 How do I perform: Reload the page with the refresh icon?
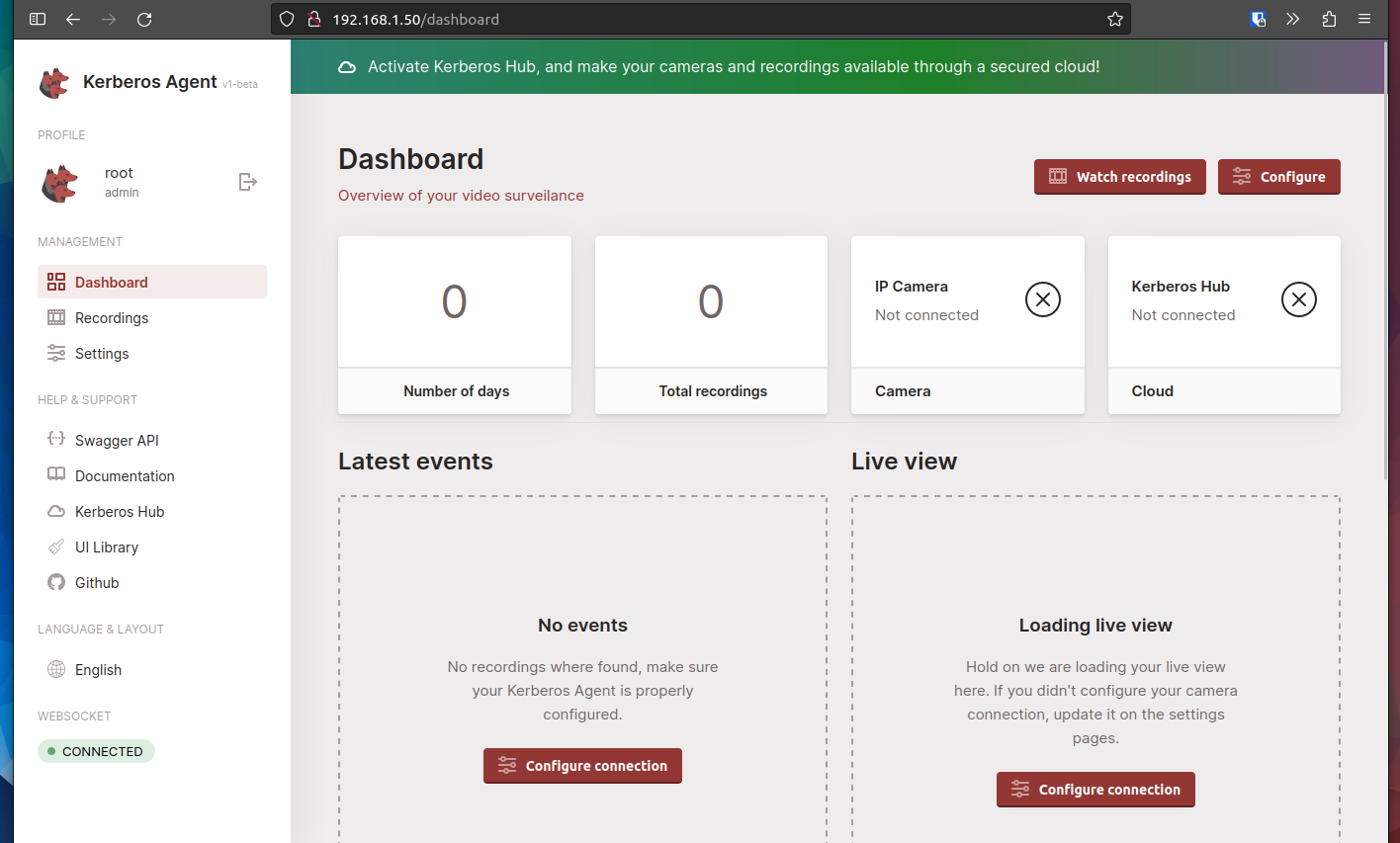tap(144, 19)
